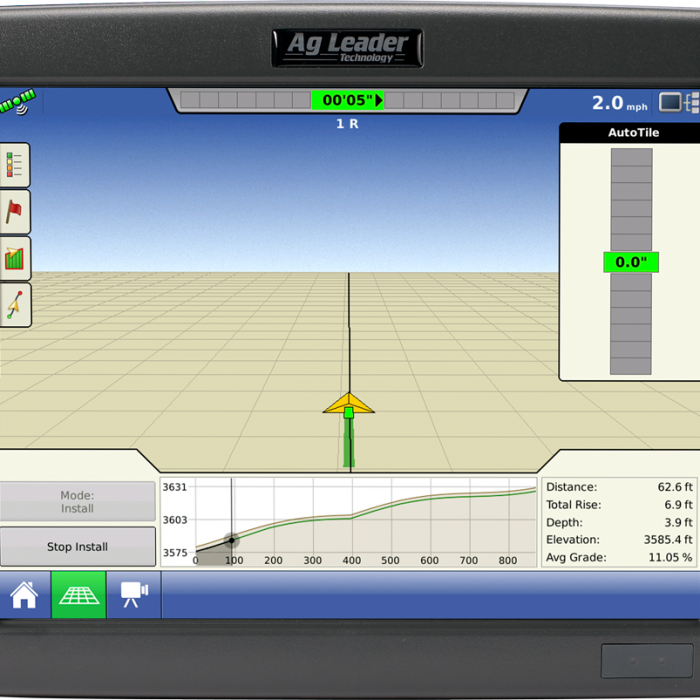Tap the display screen icon at top right

point(670,102)
